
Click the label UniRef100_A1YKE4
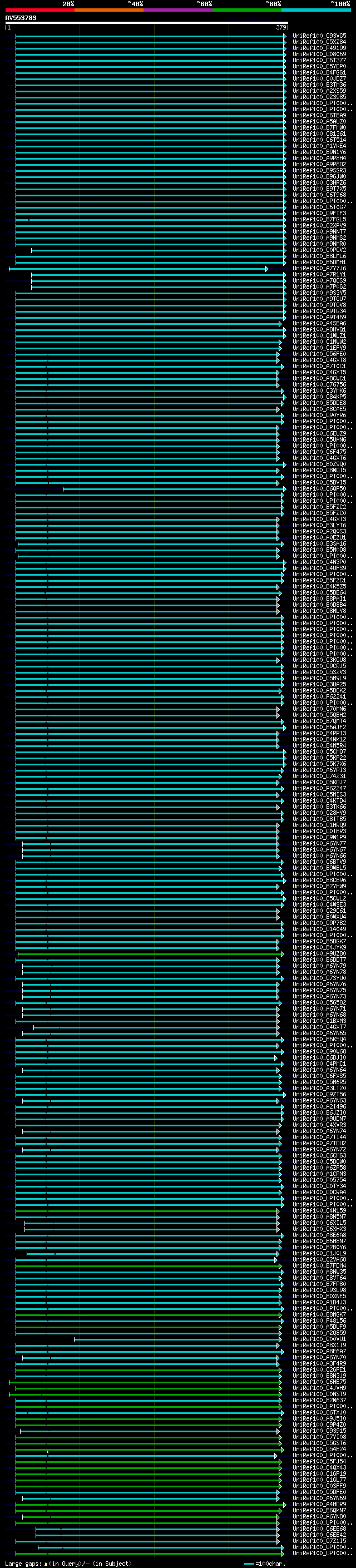click(319, 146)
